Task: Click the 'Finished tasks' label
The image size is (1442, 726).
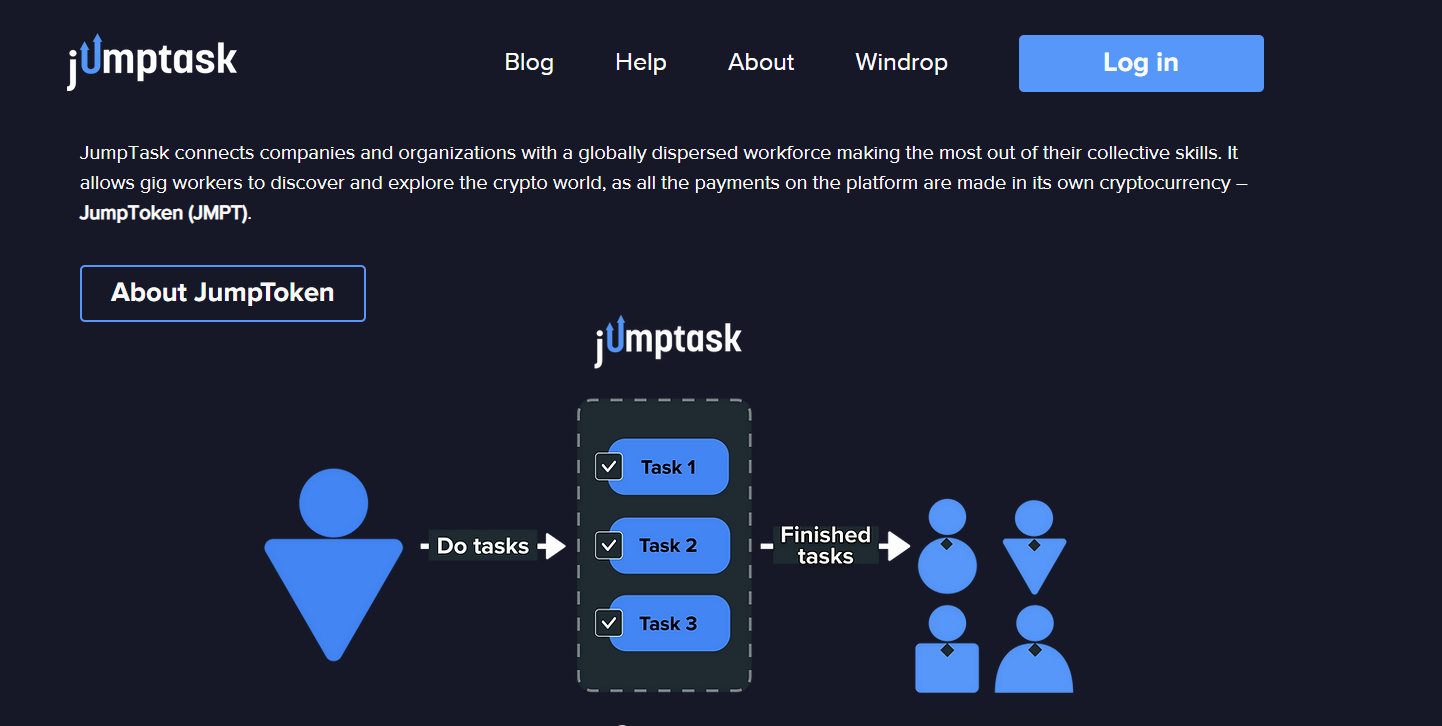Action: point(825,545)
